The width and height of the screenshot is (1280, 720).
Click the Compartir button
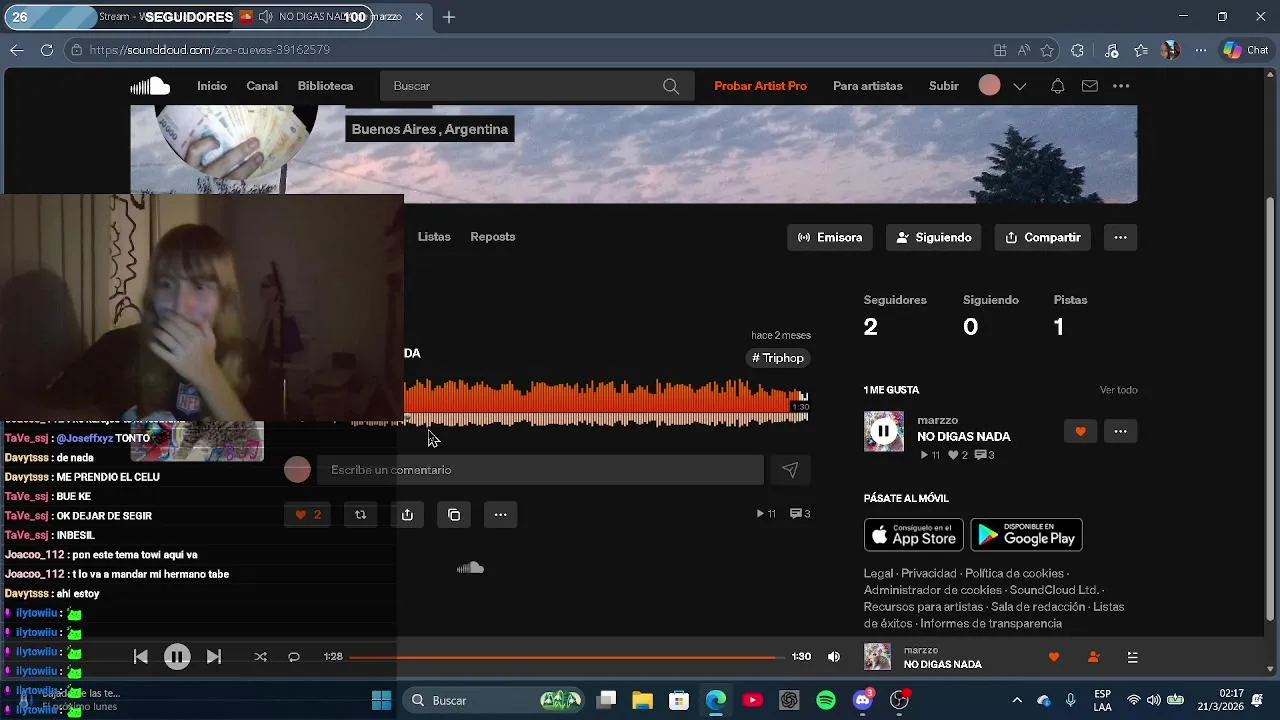coord(1042,237)
